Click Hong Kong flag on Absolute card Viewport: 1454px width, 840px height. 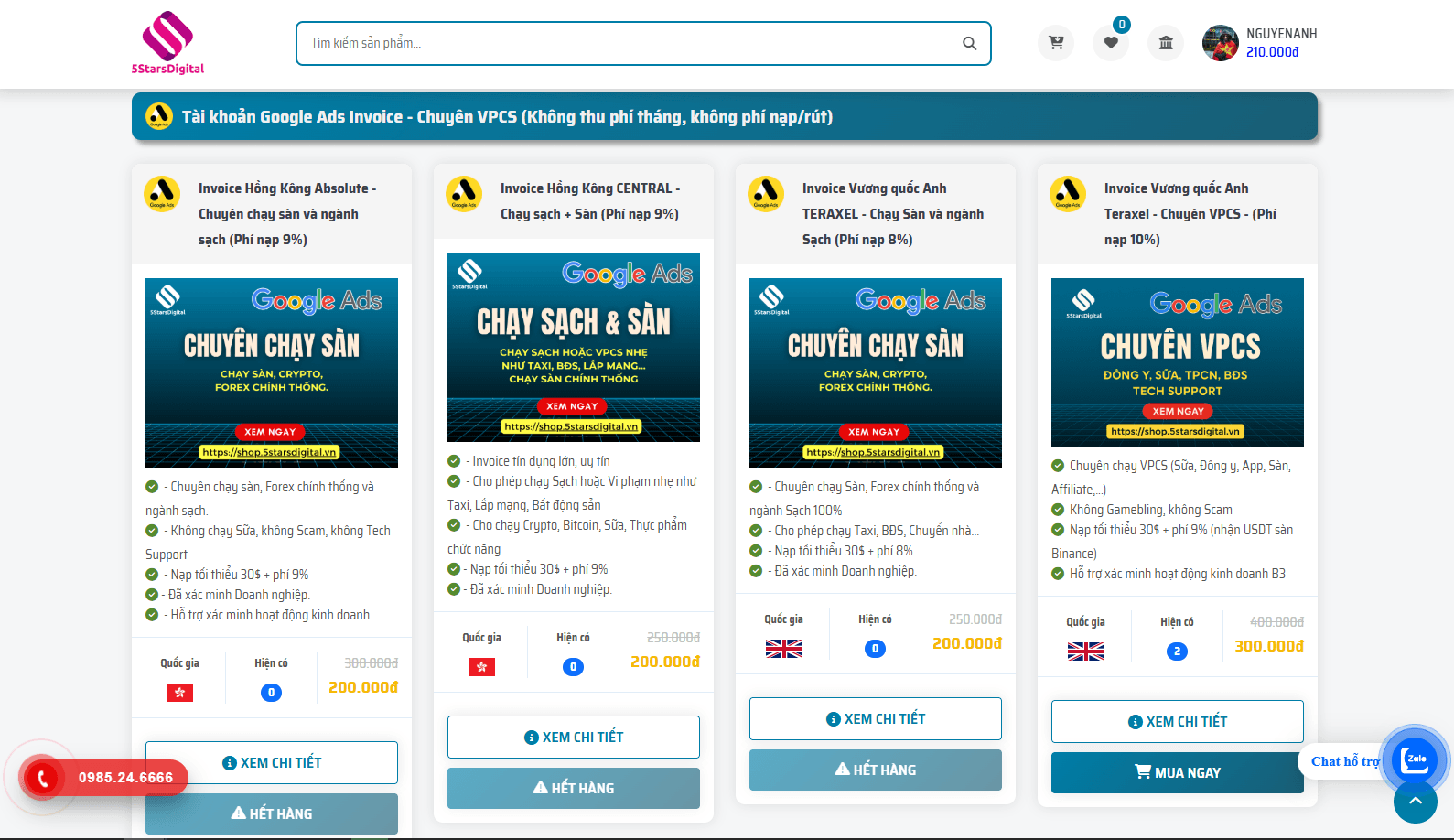[179, 693]
